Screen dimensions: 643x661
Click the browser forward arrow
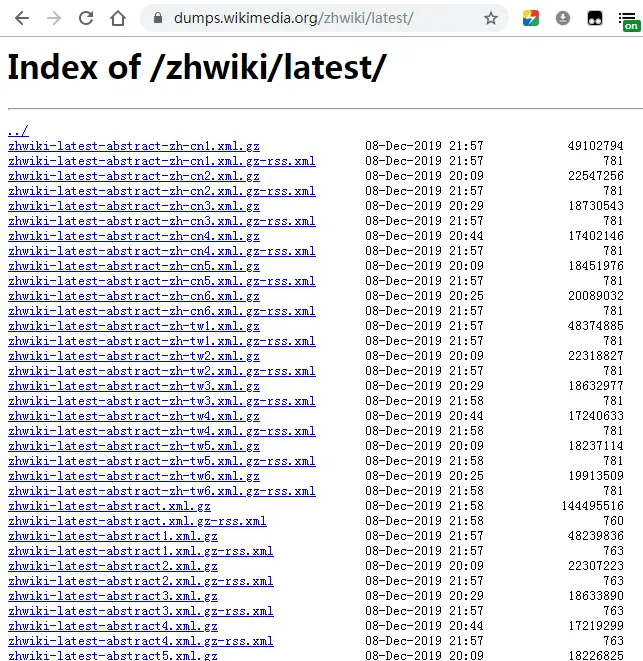[54, 18]
